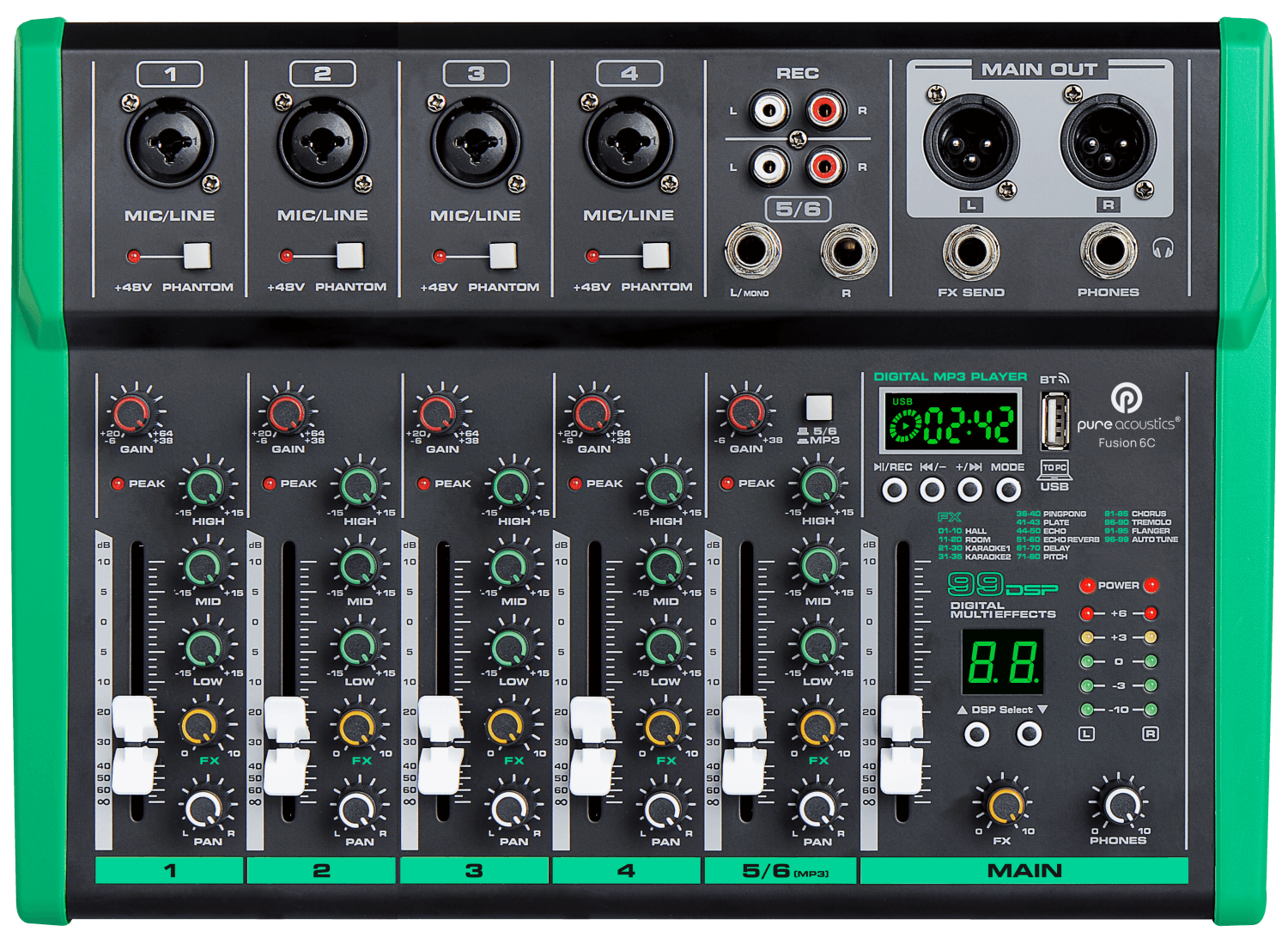Click the 'DIGITAL MP3 PLAYER' label
1288x944 pixels.
(951, 376)
